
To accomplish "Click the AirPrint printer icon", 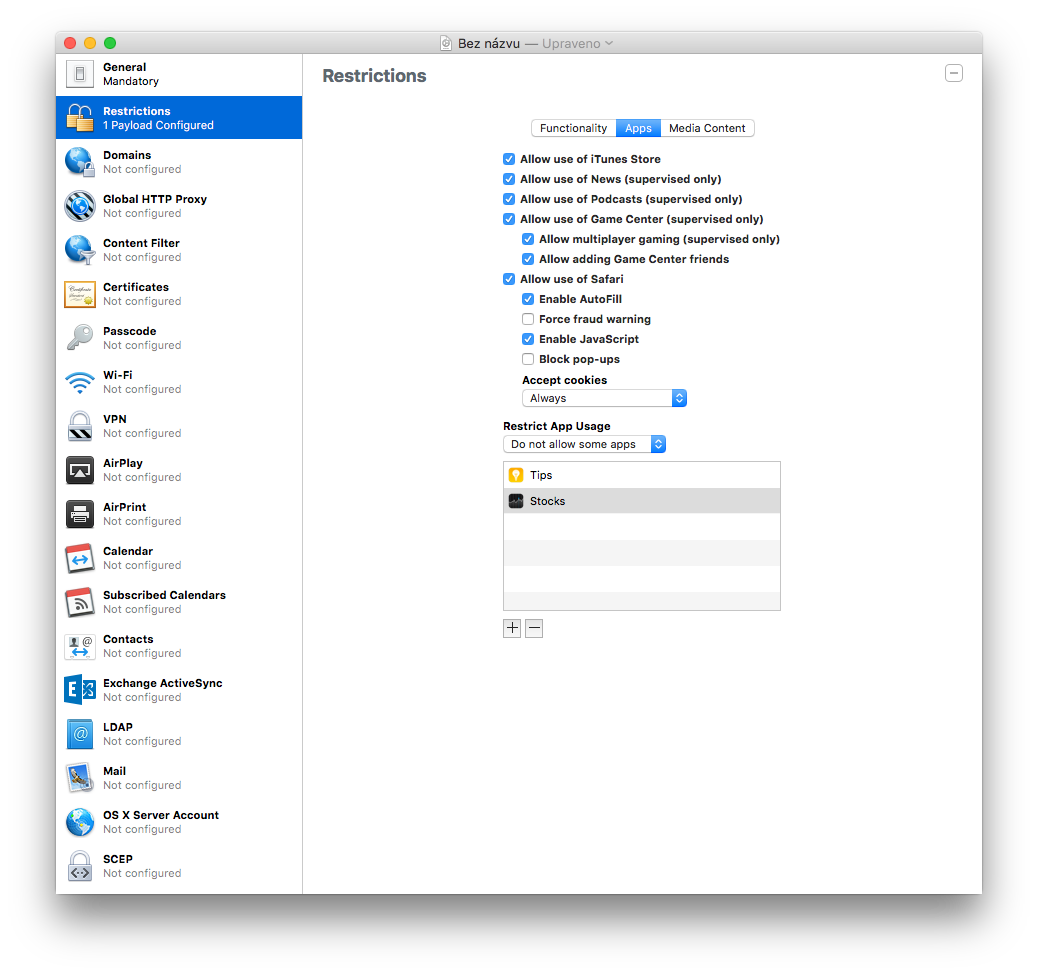I will coord(79,514).
